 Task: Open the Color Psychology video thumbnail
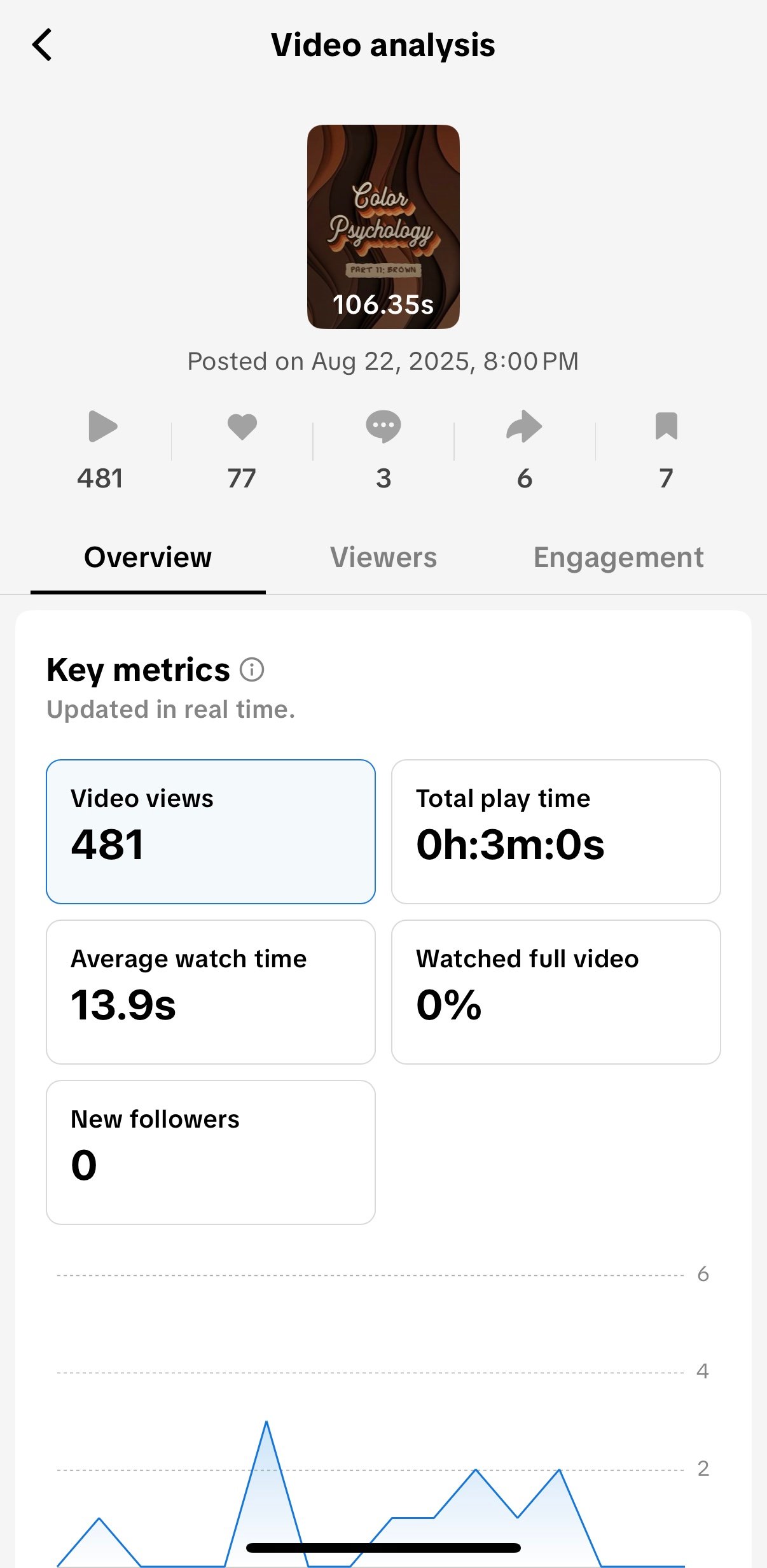tap(383, 227)
